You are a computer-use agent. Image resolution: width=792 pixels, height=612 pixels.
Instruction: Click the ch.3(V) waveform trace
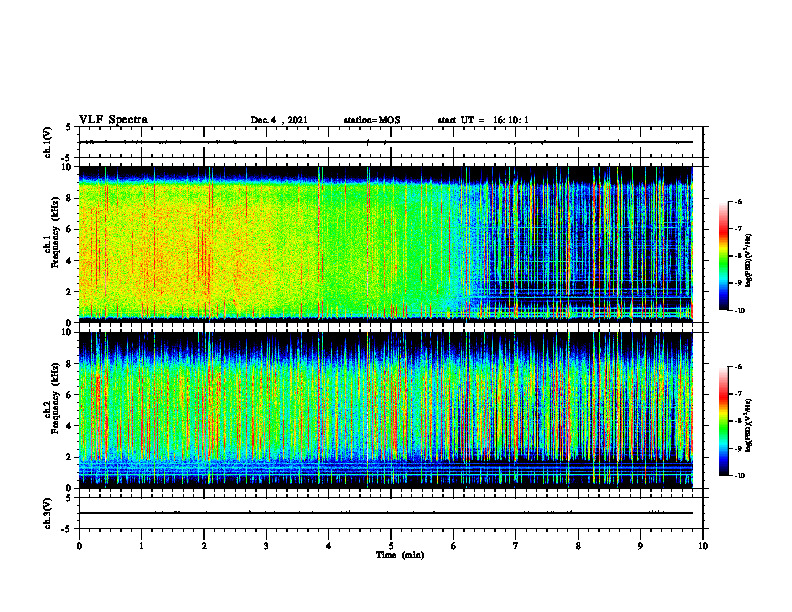click(385, 513)
